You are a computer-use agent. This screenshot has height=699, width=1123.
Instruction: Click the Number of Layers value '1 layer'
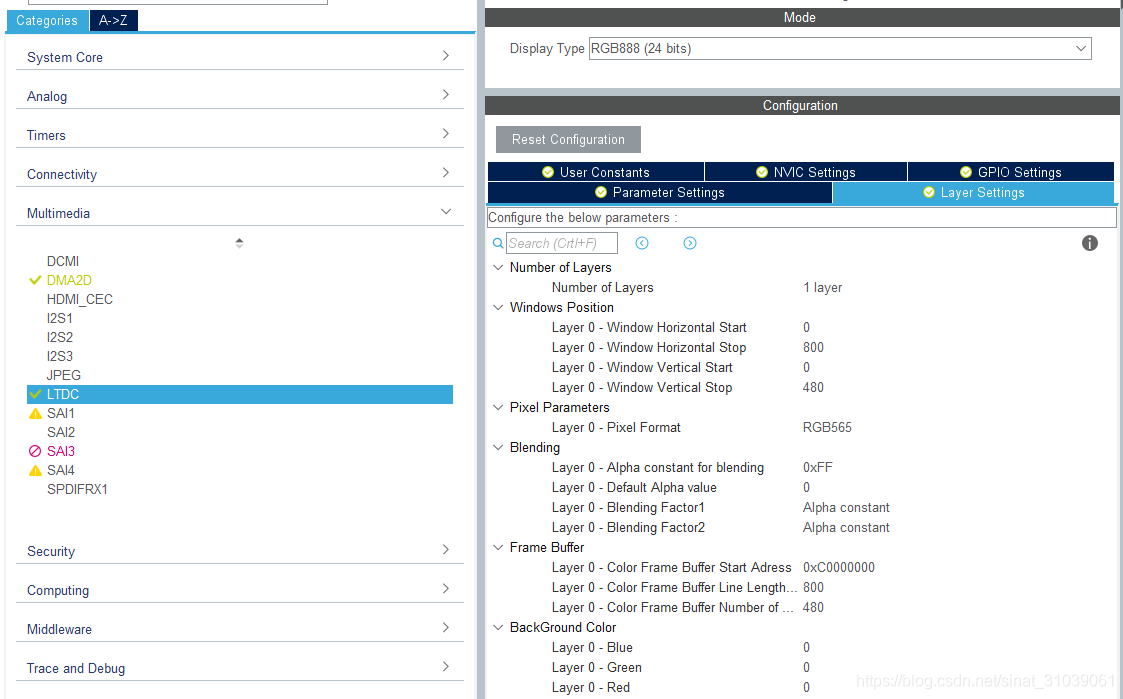click(822, 287)
